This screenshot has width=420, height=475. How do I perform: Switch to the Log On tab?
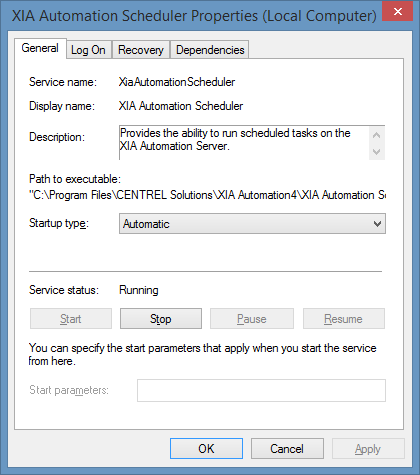(88, 50)
